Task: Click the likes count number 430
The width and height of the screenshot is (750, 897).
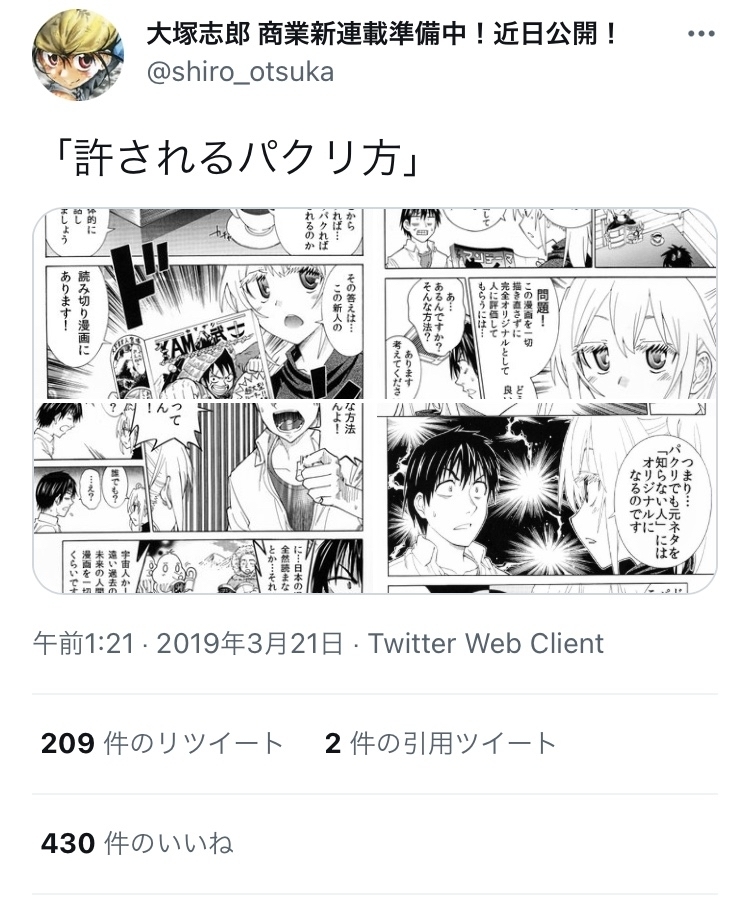Action: (68, 844)
